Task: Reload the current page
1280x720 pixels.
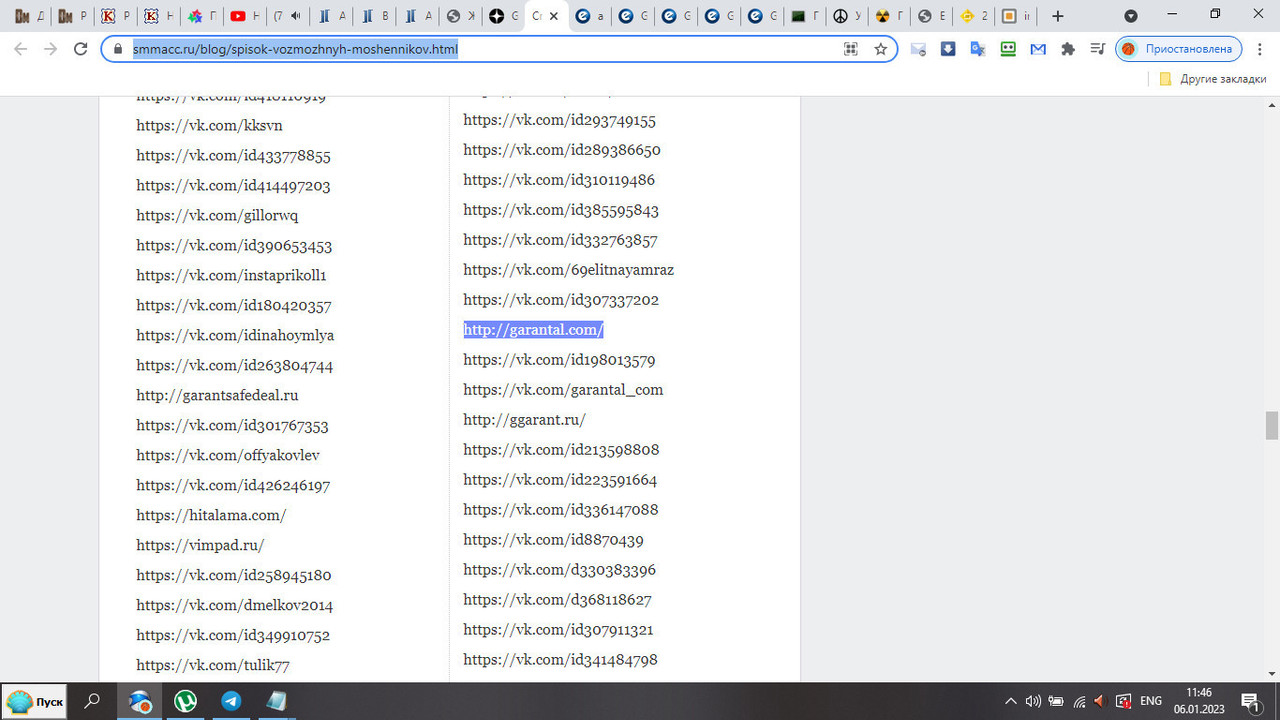Action: 81,48
